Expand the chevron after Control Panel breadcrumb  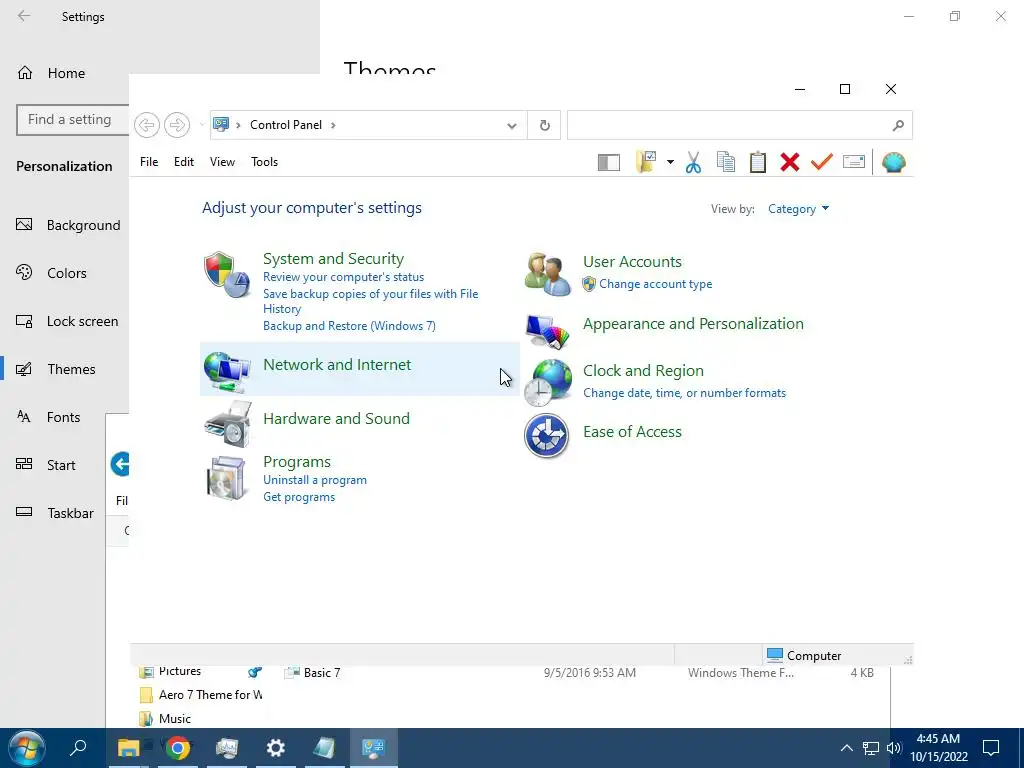tap(333, 125)
